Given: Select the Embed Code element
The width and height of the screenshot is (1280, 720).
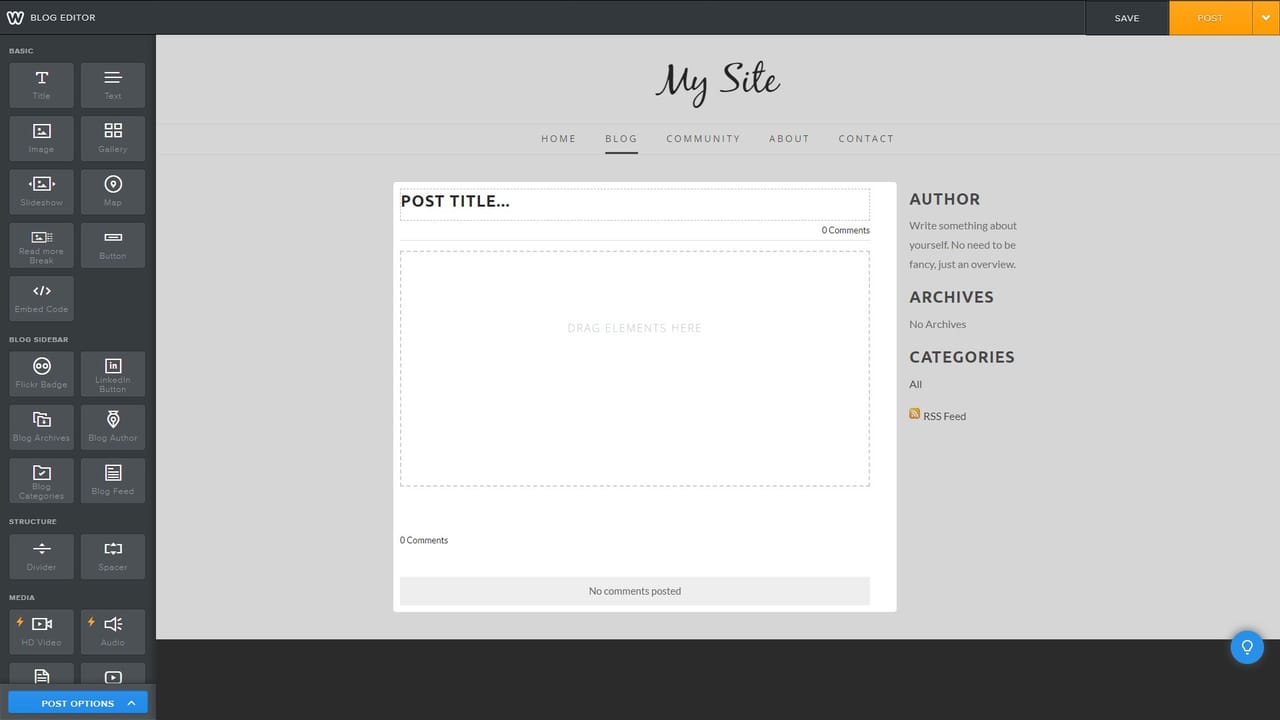Looking at the screenshot, I should [x=41, y=297].
